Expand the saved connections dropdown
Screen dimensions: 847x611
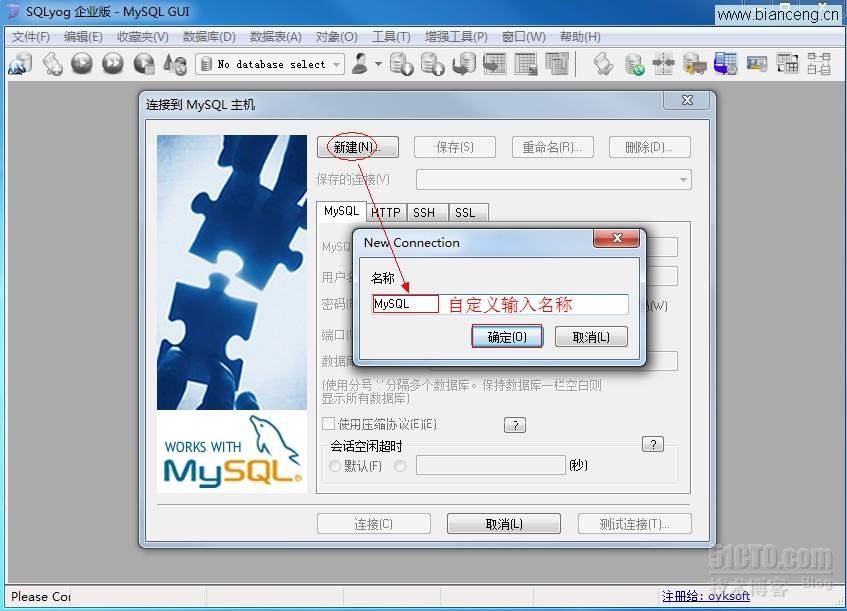tap(683, 179)
